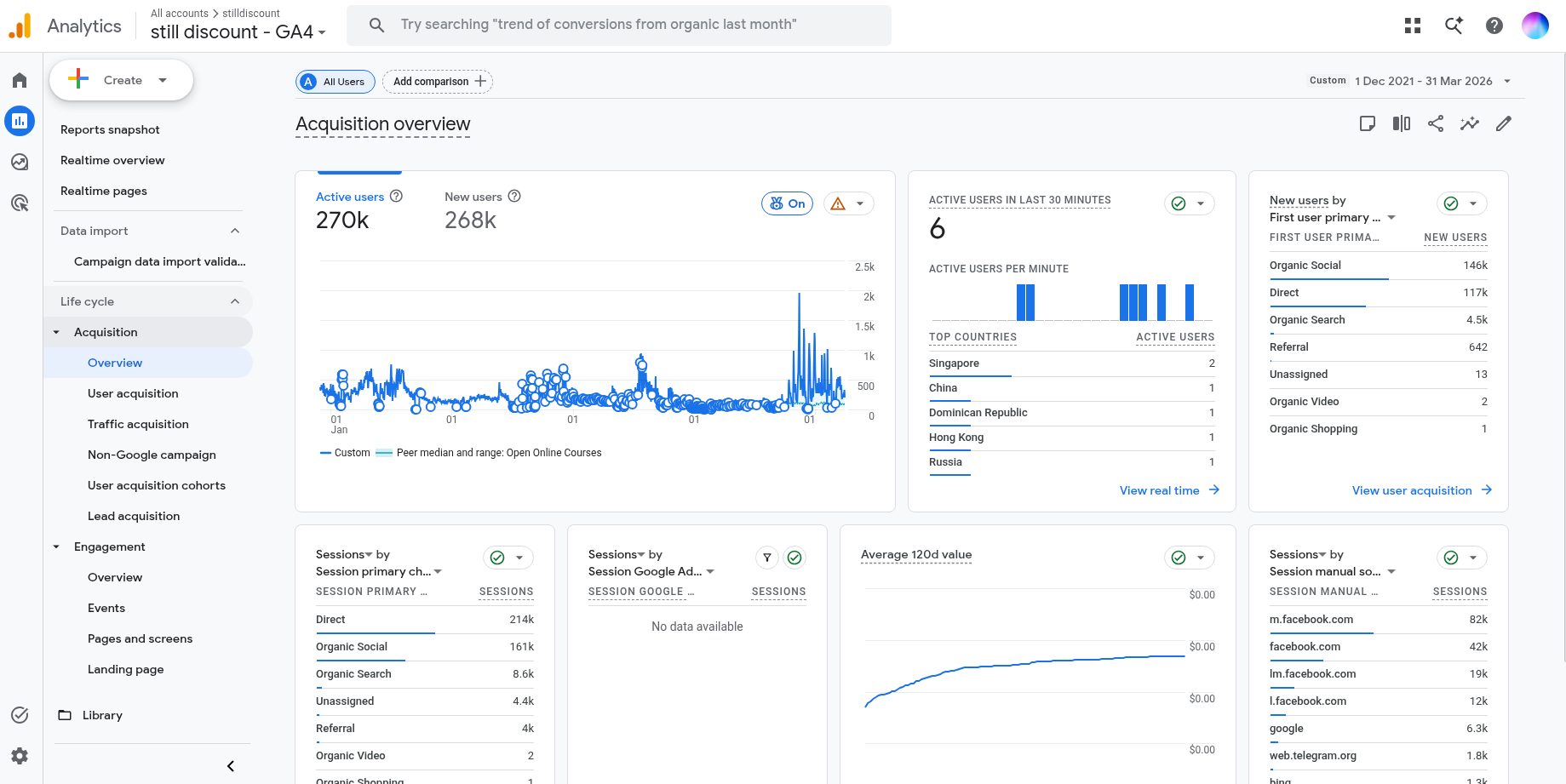This screenshot has height=784, width=1566.
Task: Open the Reports icon in left rail
Action: pos(20,121)
